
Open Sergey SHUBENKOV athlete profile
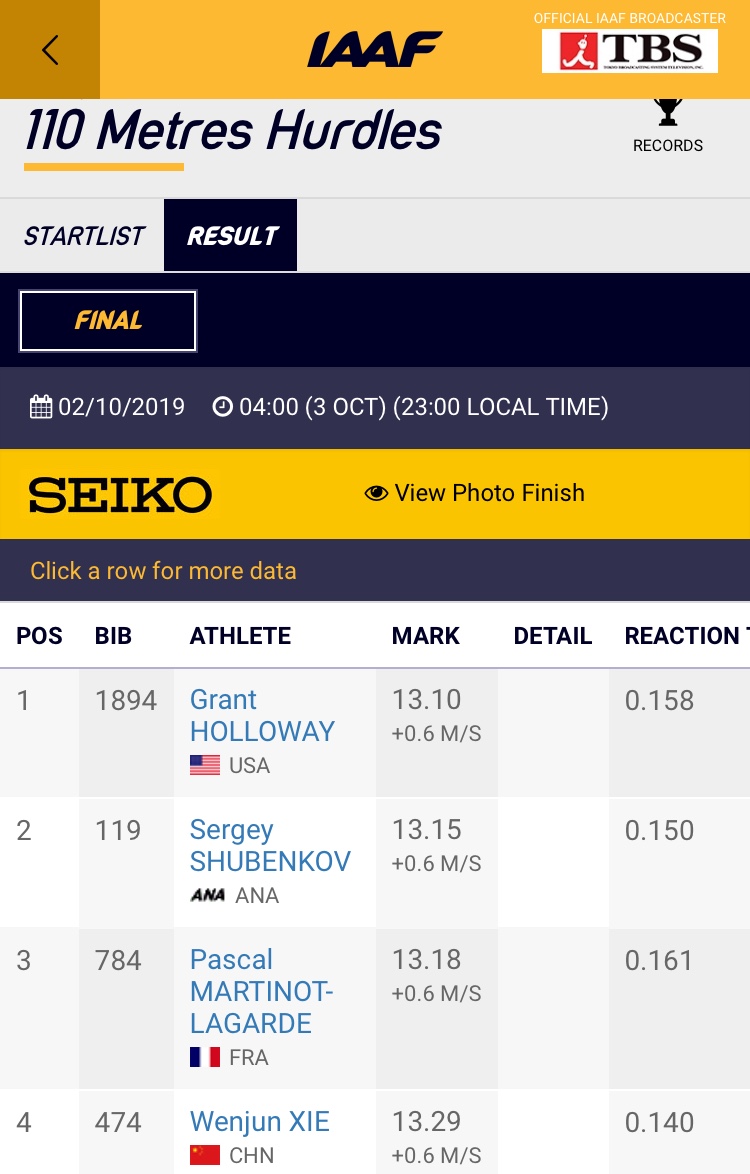pos(269,845)
